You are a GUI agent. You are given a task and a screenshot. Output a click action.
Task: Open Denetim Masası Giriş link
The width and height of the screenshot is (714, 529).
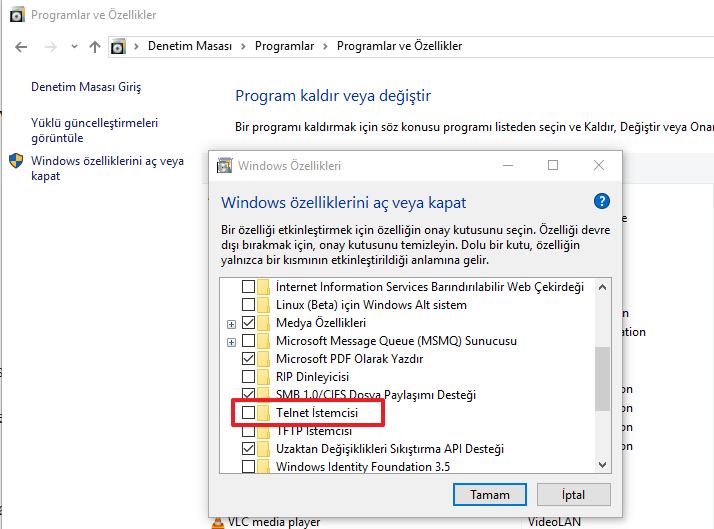click(86, 86)
